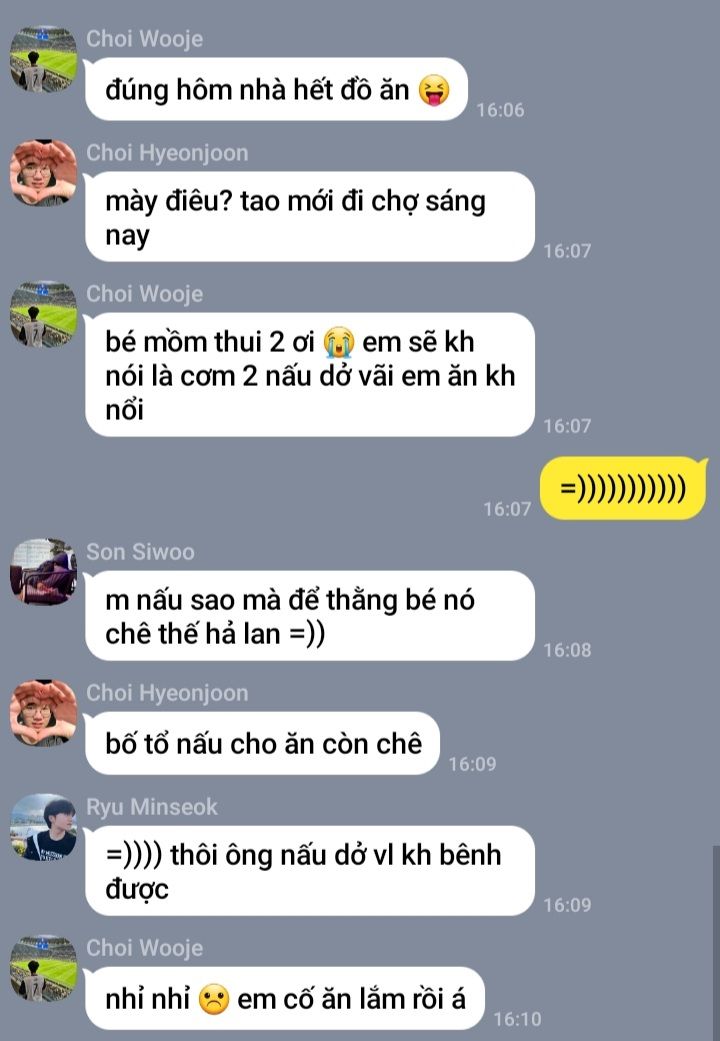Click Choi Hyeonjoon's name above 16:09 message
Screen dimensions: 720x1041
(167, 692)
